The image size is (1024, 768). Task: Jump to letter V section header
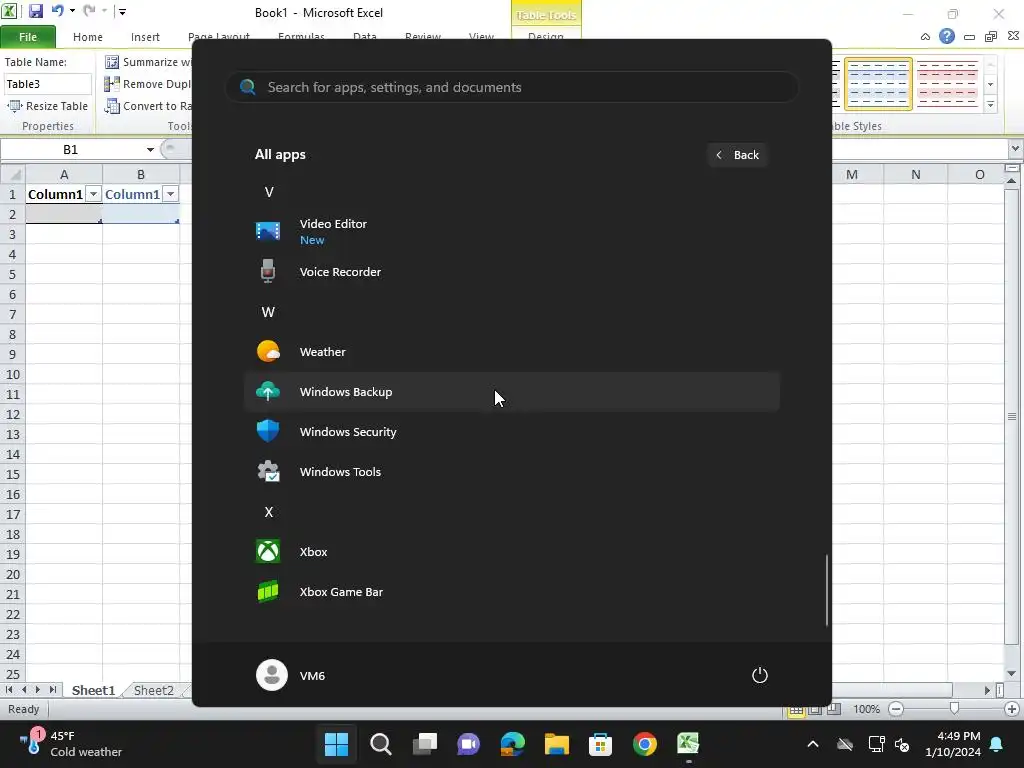coord(268,192)
